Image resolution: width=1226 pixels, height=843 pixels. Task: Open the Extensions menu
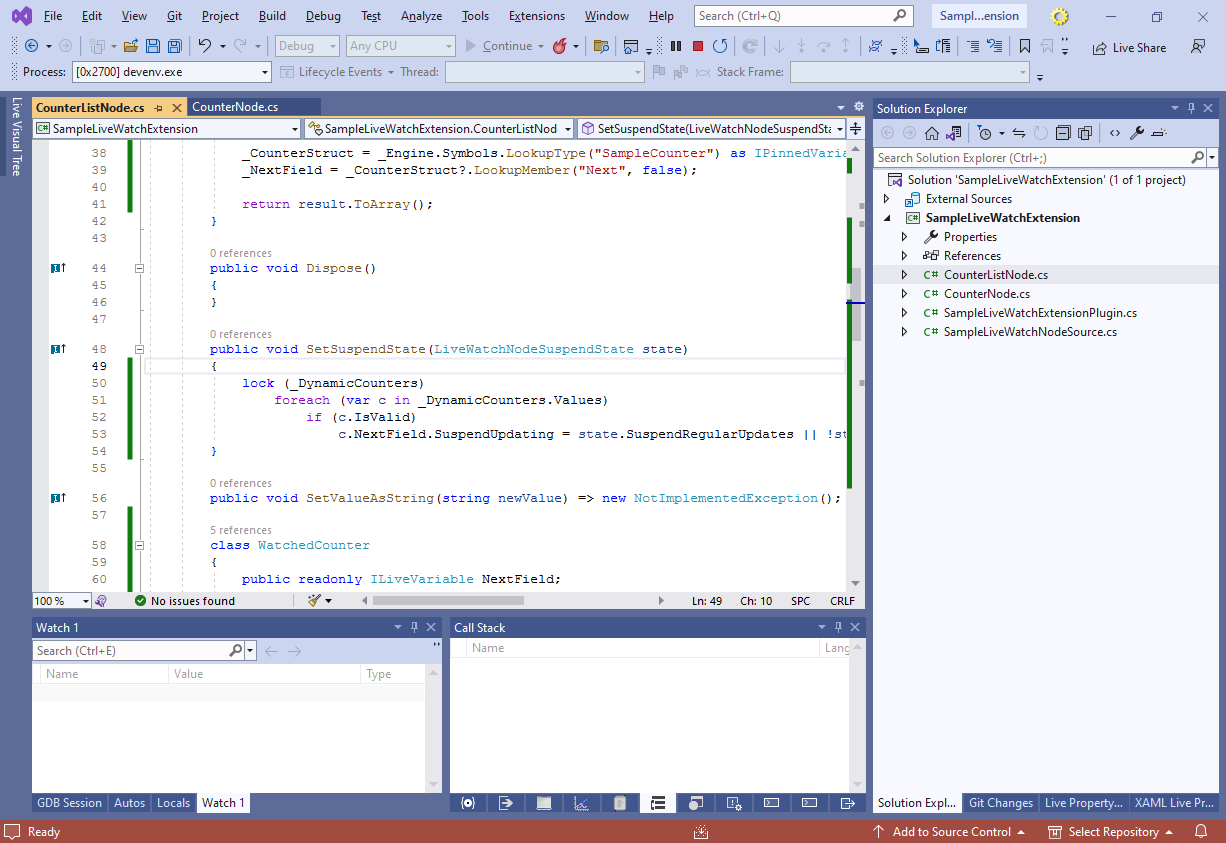click(536, 16)
